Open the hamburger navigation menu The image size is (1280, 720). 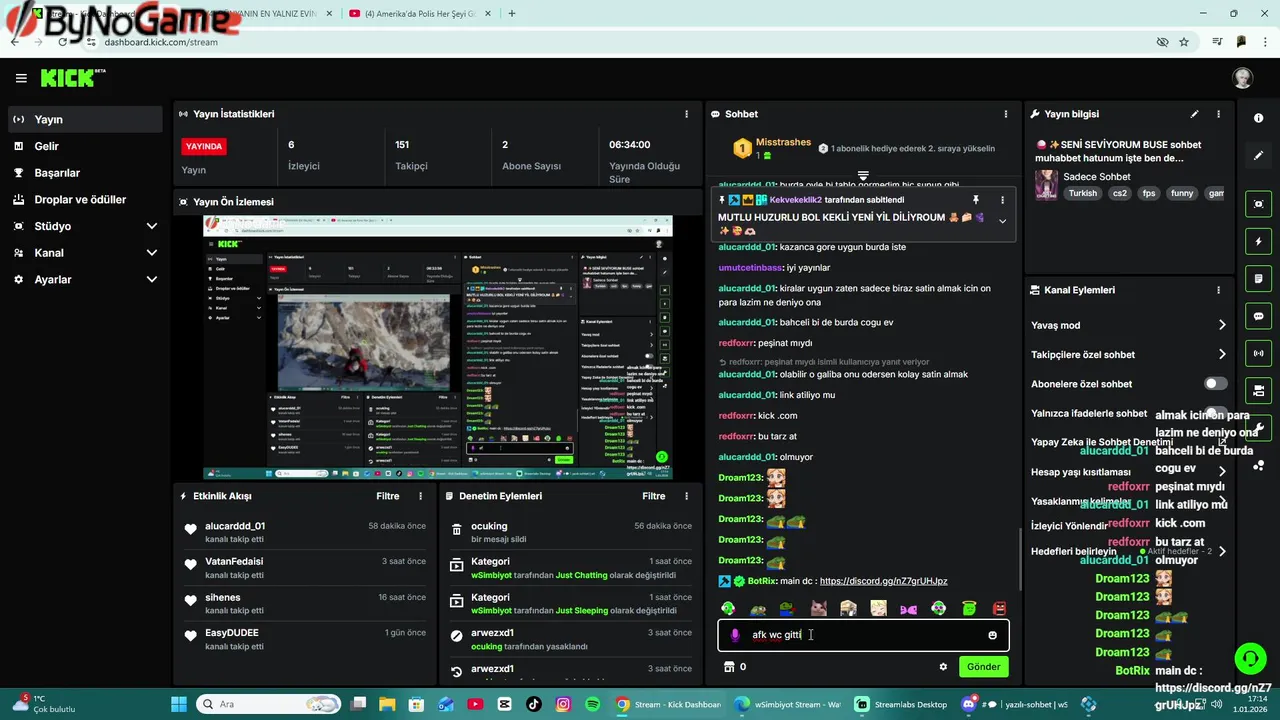coord(21,78)
